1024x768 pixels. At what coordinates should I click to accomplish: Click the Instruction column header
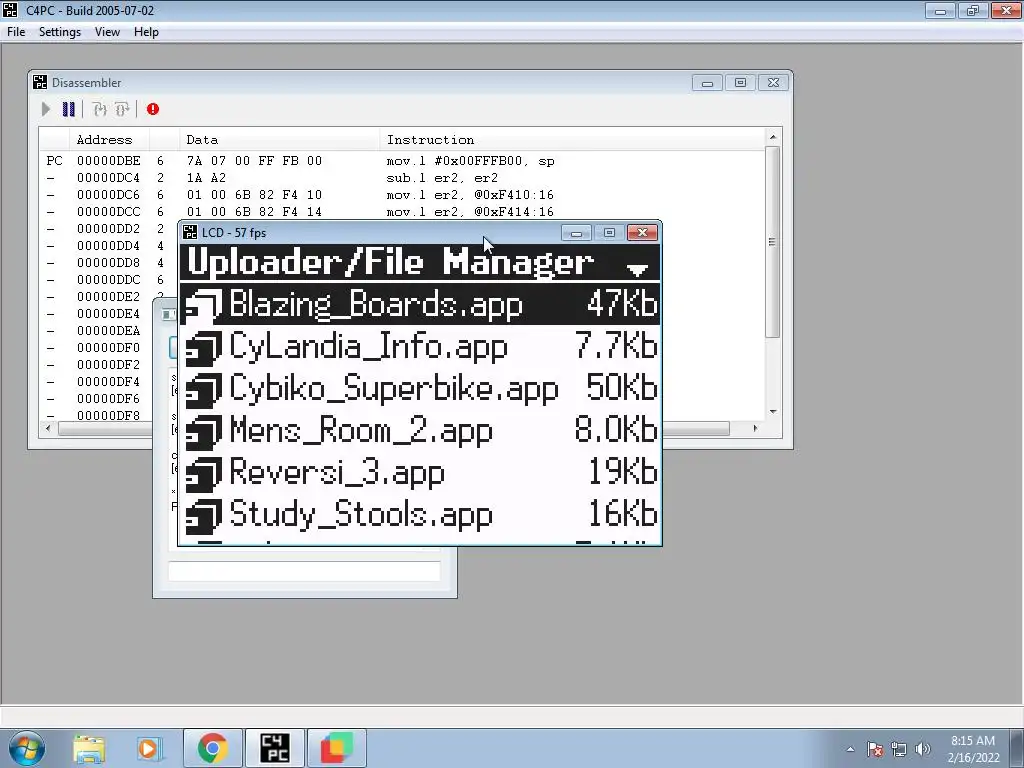(x=571, y=140)
